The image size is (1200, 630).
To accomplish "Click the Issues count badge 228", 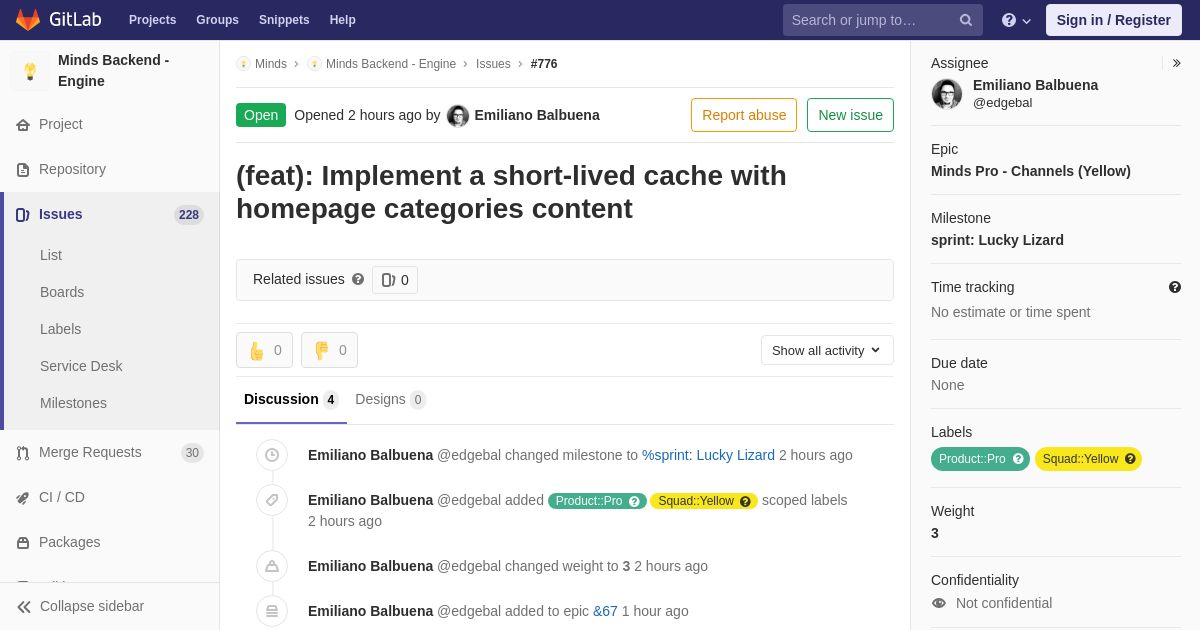I will tap(189, 215).
